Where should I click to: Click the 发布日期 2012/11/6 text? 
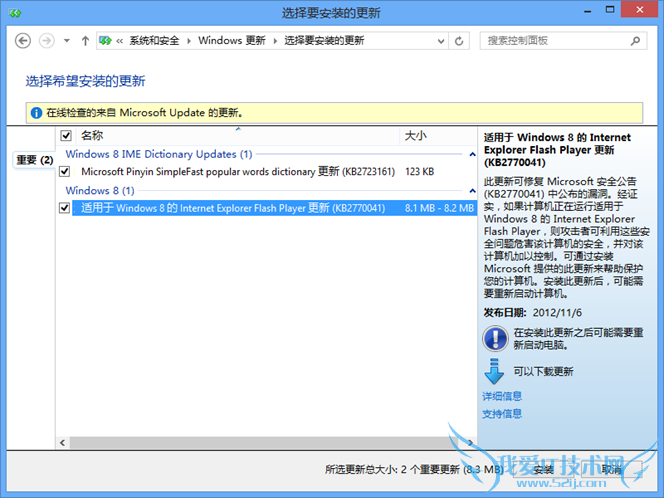click(x=533, y=313)
